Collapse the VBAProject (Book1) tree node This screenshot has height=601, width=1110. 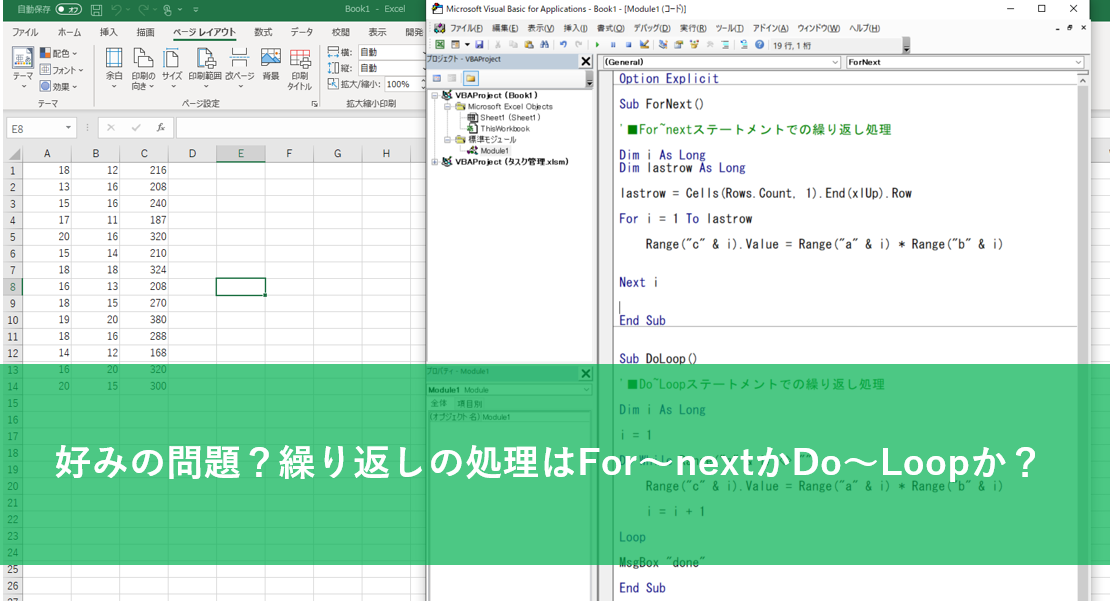pos(434,96)
